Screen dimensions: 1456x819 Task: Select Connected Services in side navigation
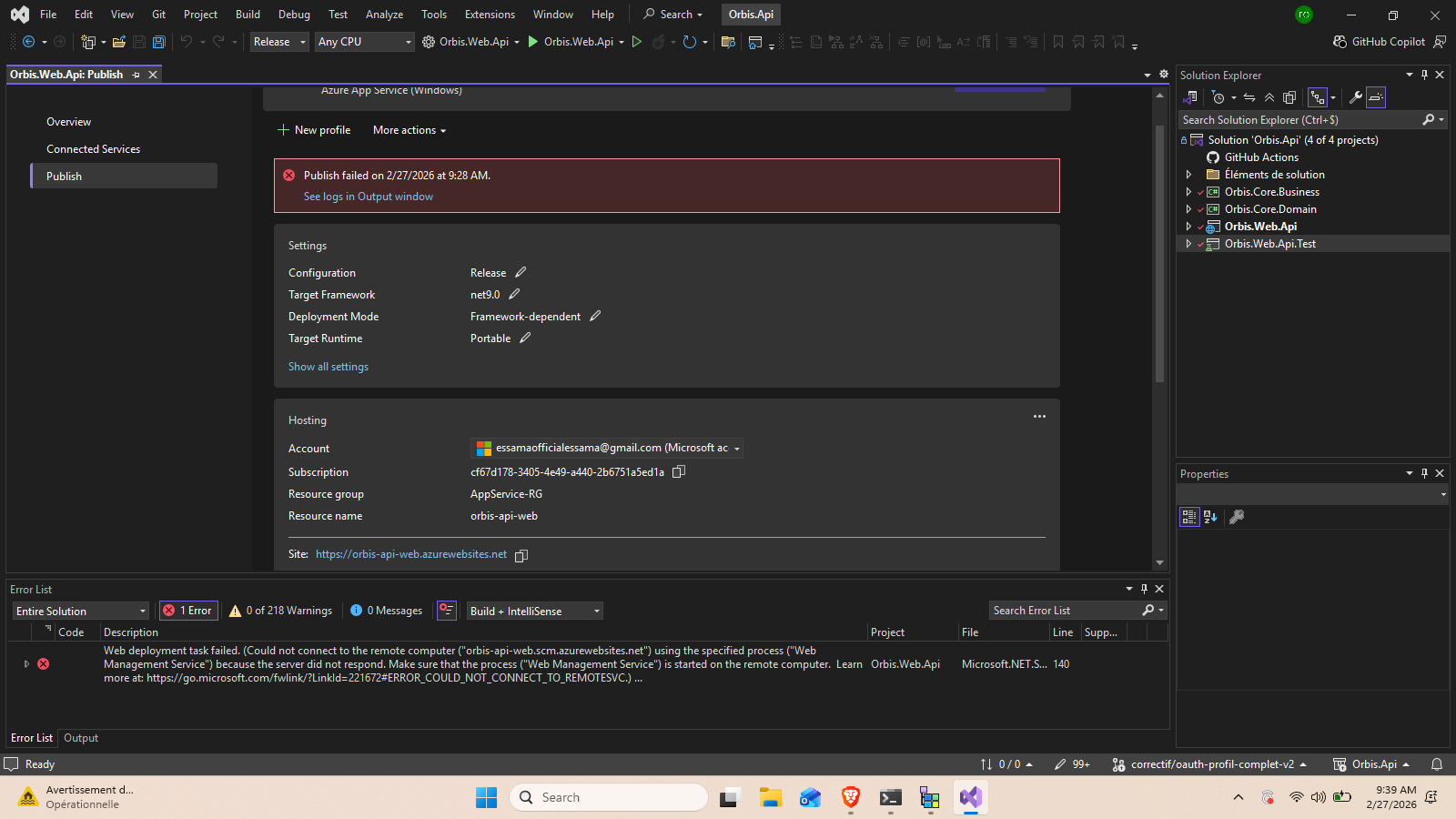click(94, 149)
